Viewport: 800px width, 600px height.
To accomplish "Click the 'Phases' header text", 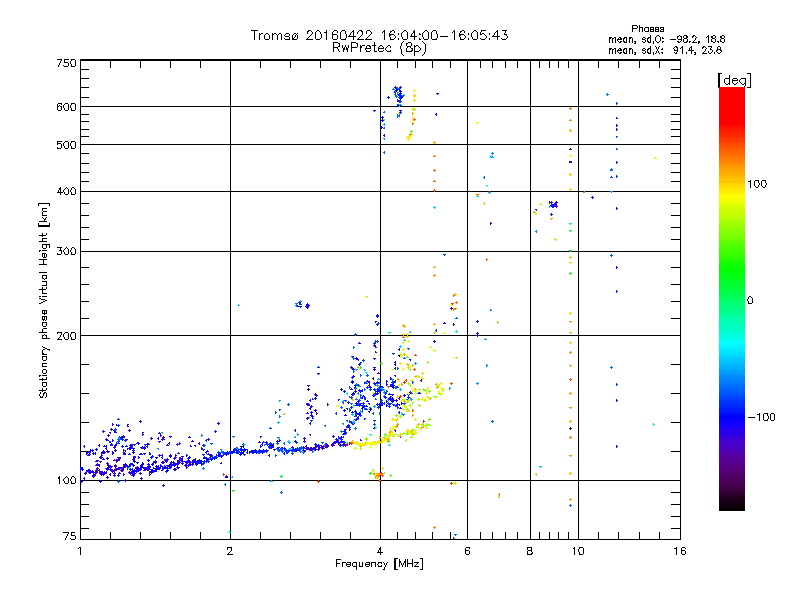I will (x=647, y=29).
